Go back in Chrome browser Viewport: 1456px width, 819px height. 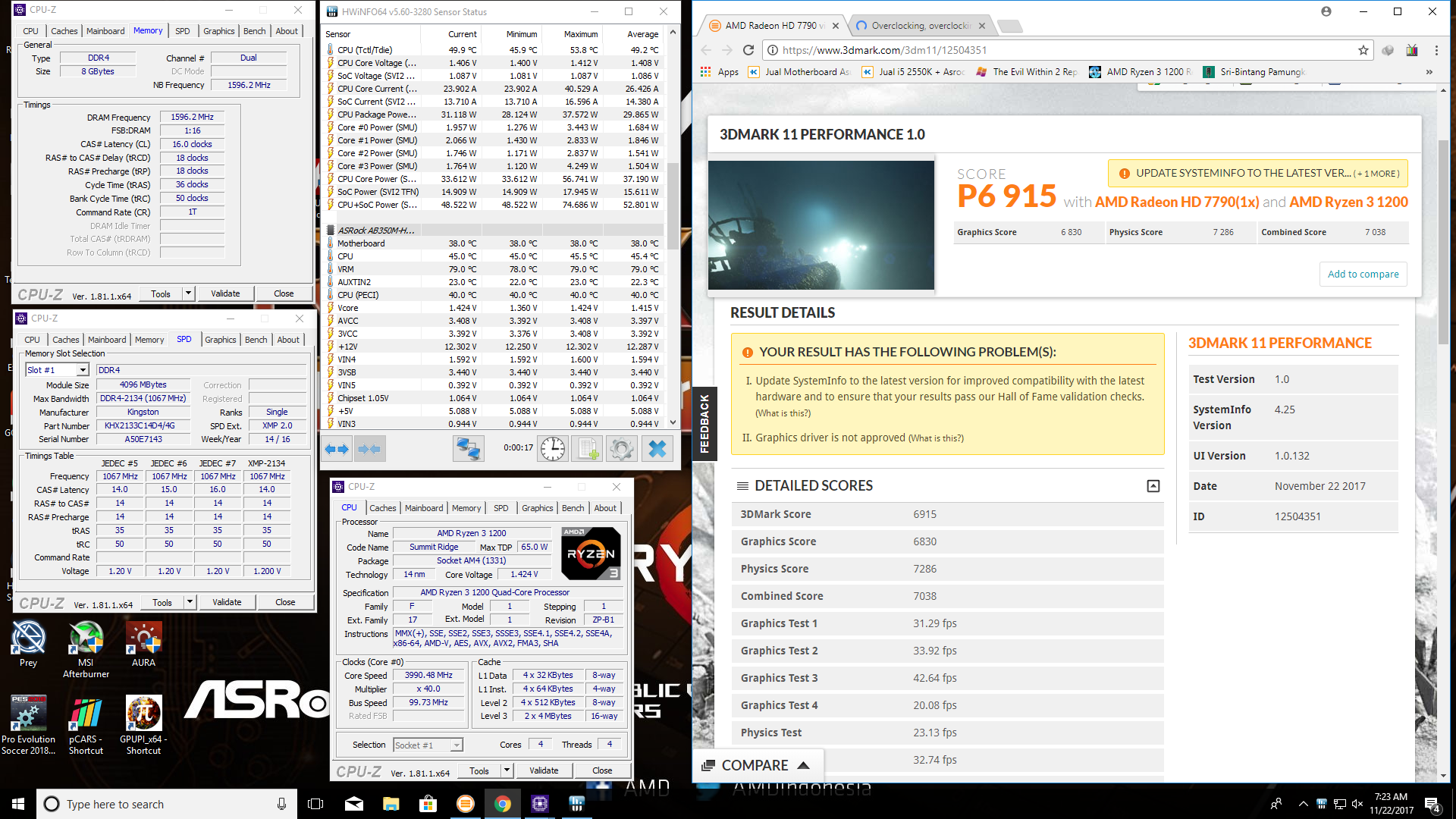pos(707,50)
